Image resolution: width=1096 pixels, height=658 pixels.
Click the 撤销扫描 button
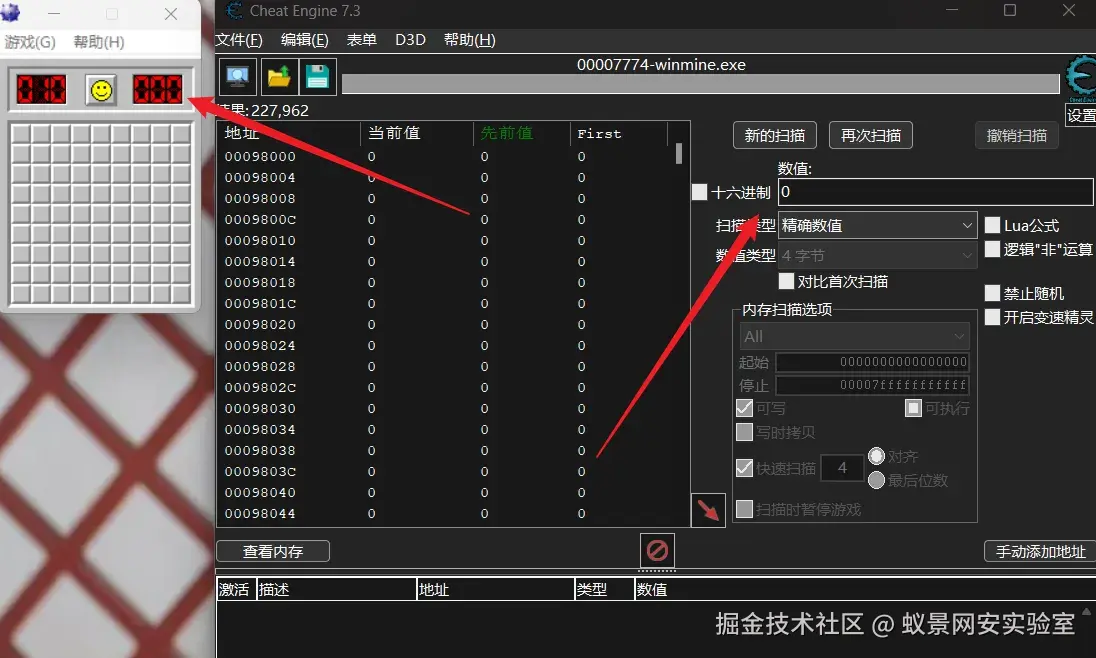click(x=1017, y=135)
